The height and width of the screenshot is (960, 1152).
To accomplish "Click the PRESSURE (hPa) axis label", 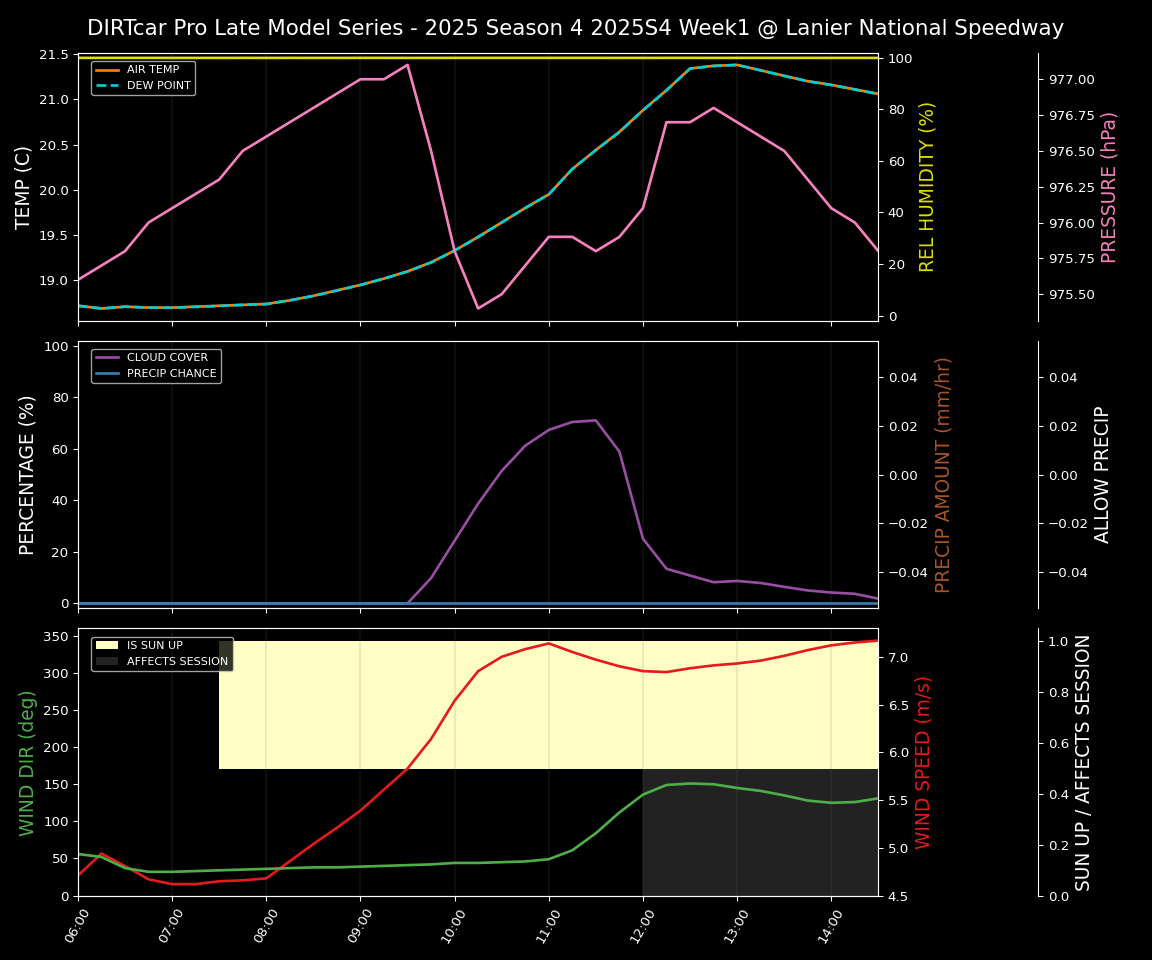I will (x=1108, y=187).
